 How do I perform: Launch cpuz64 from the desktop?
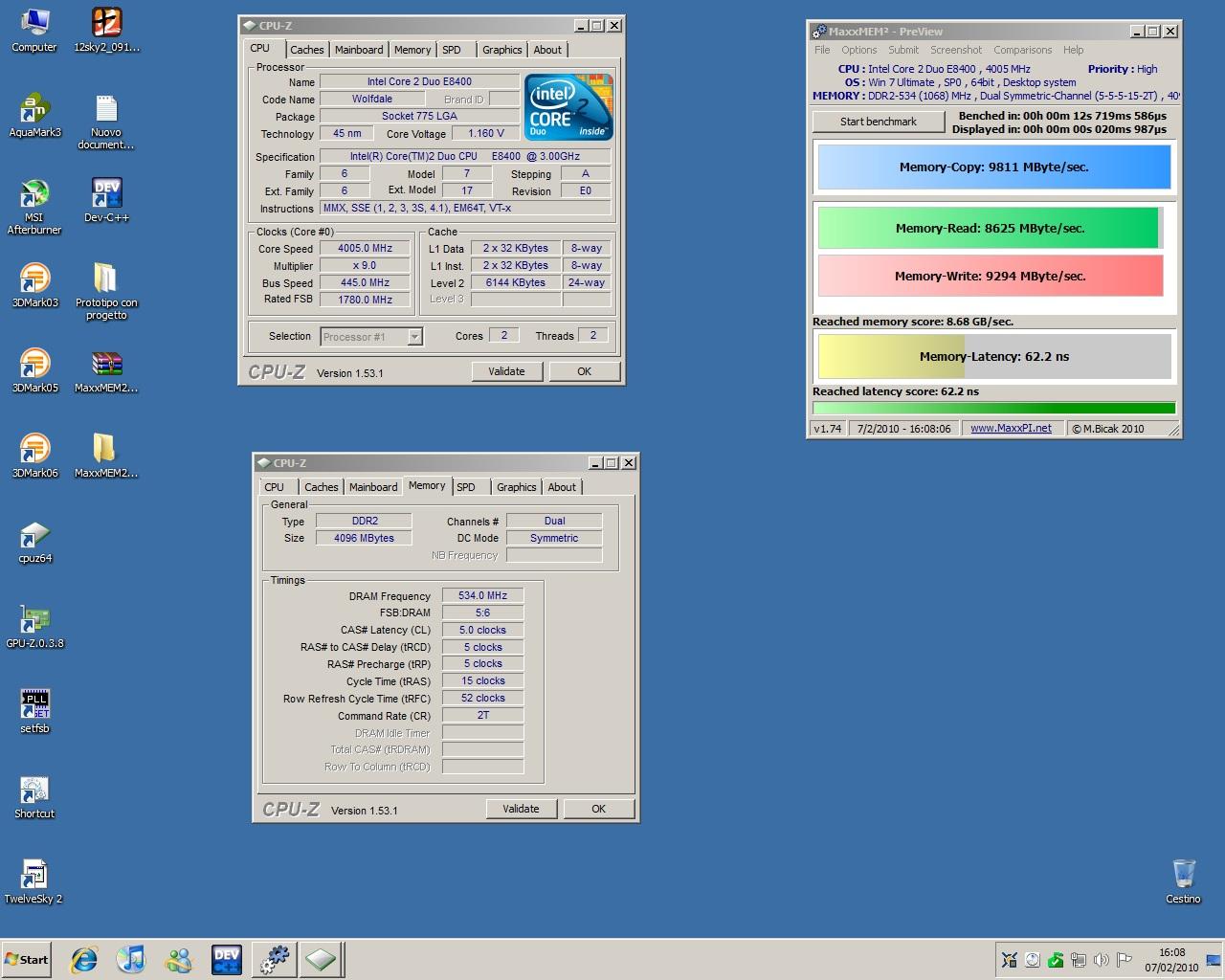[34, 541]
